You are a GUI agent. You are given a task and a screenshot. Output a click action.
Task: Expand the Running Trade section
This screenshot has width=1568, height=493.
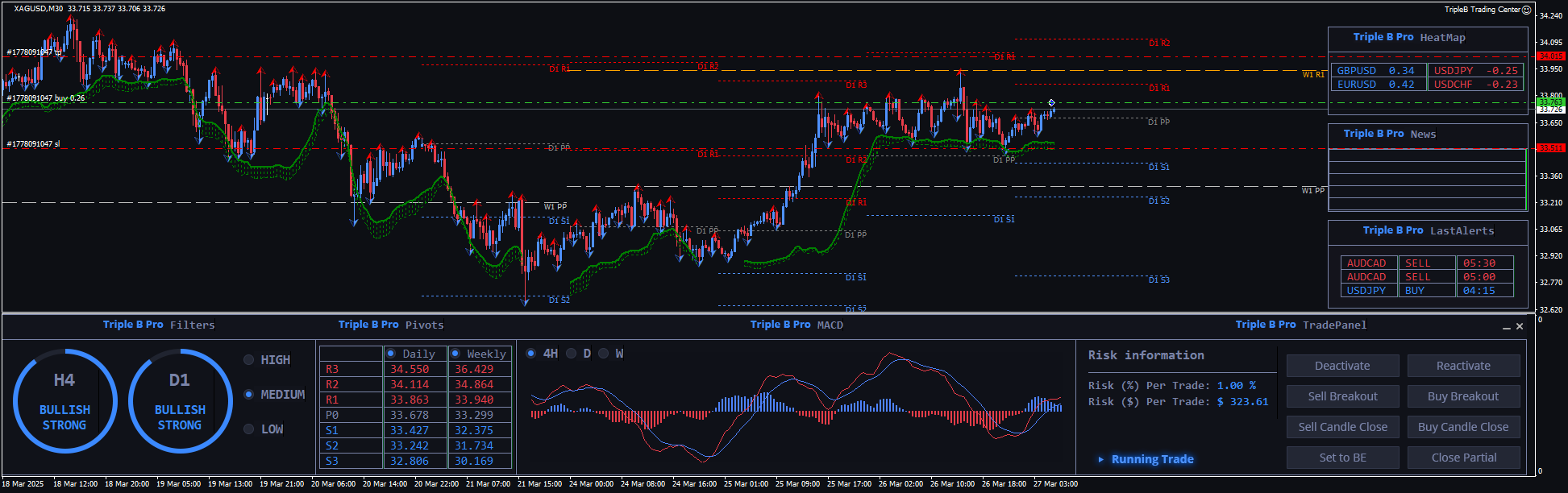click(x=1152, y=459)
